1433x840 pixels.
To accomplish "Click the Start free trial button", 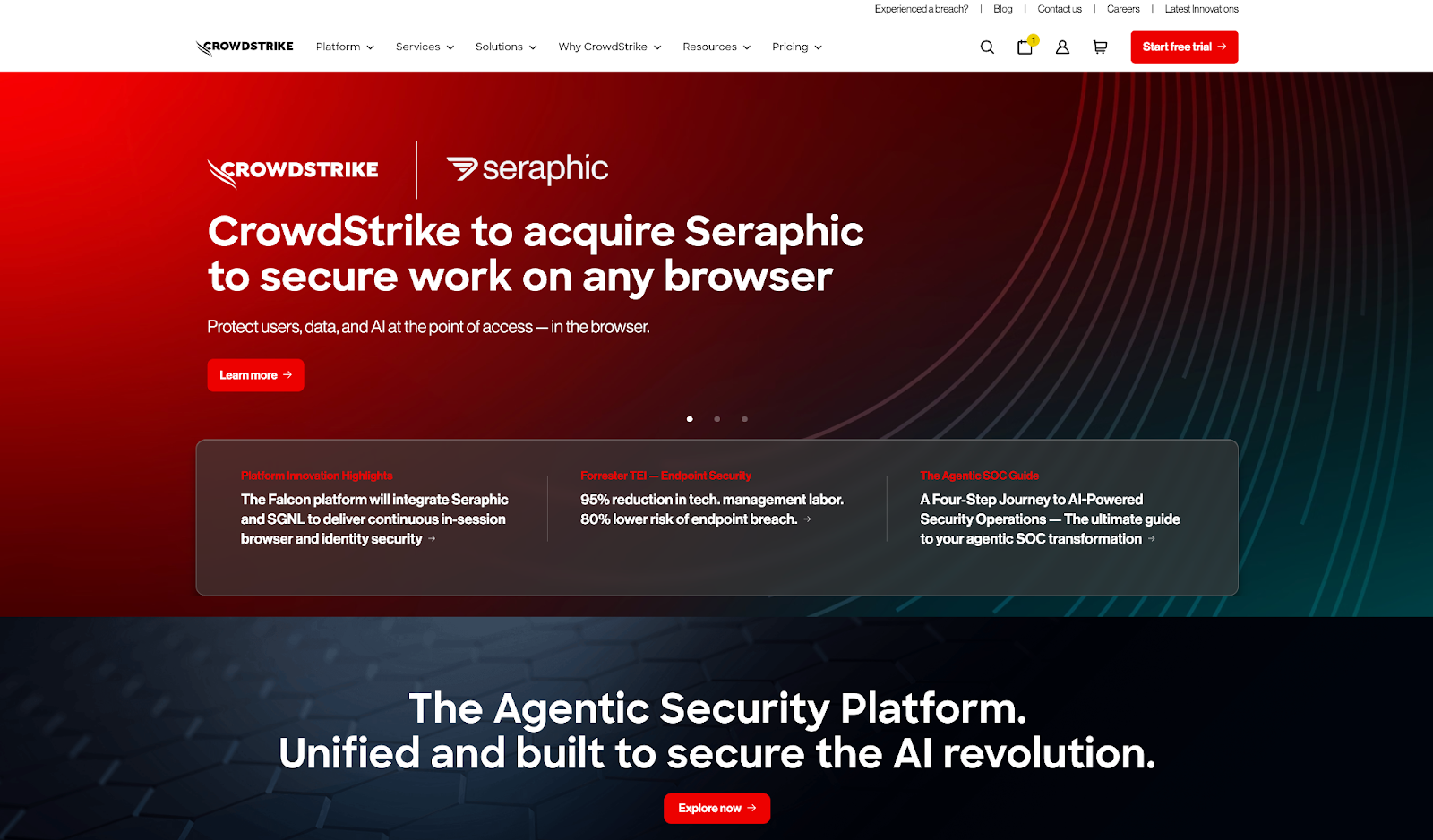I will 1184,47.
